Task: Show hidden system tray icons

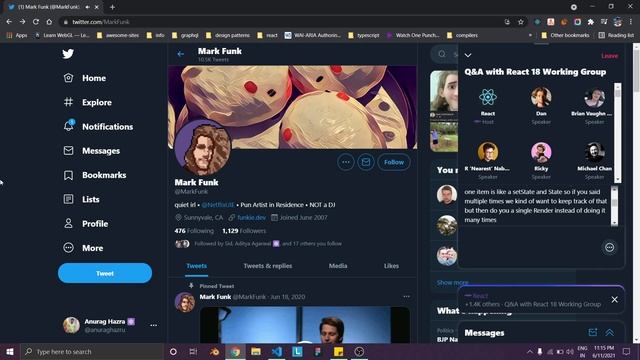Action: 529,351
